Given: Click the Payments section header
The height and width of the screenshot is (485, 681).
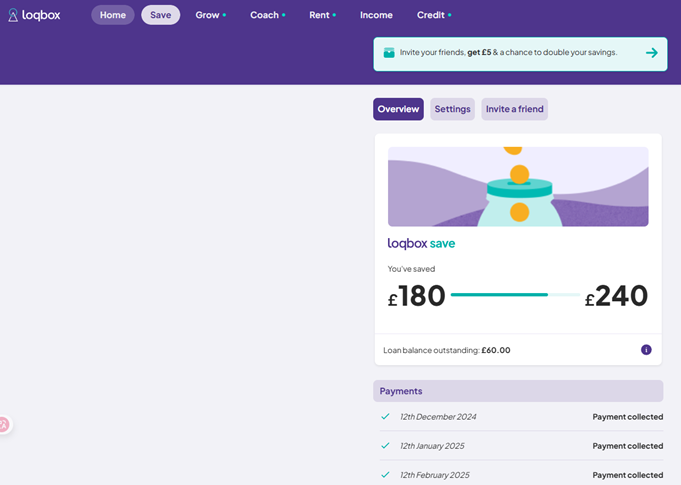Looking at the screenshot, I should click(518, 391).
